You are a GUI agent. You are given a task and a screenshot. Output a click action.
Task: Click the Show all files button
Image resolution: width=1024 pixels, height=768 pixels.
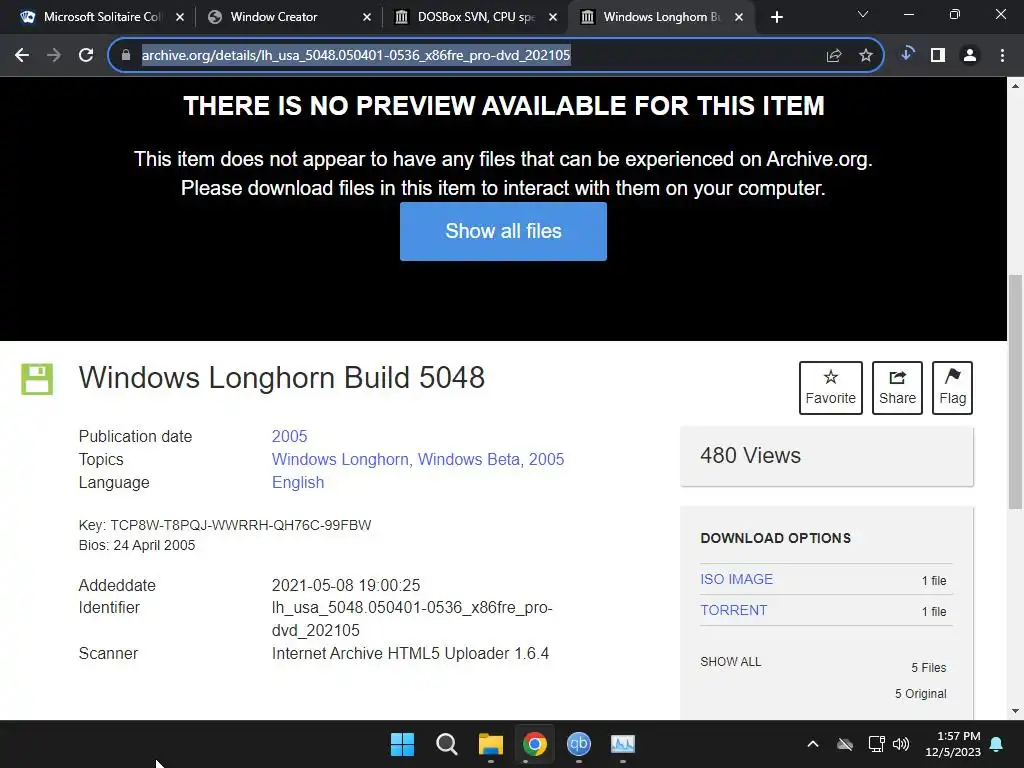503,231
